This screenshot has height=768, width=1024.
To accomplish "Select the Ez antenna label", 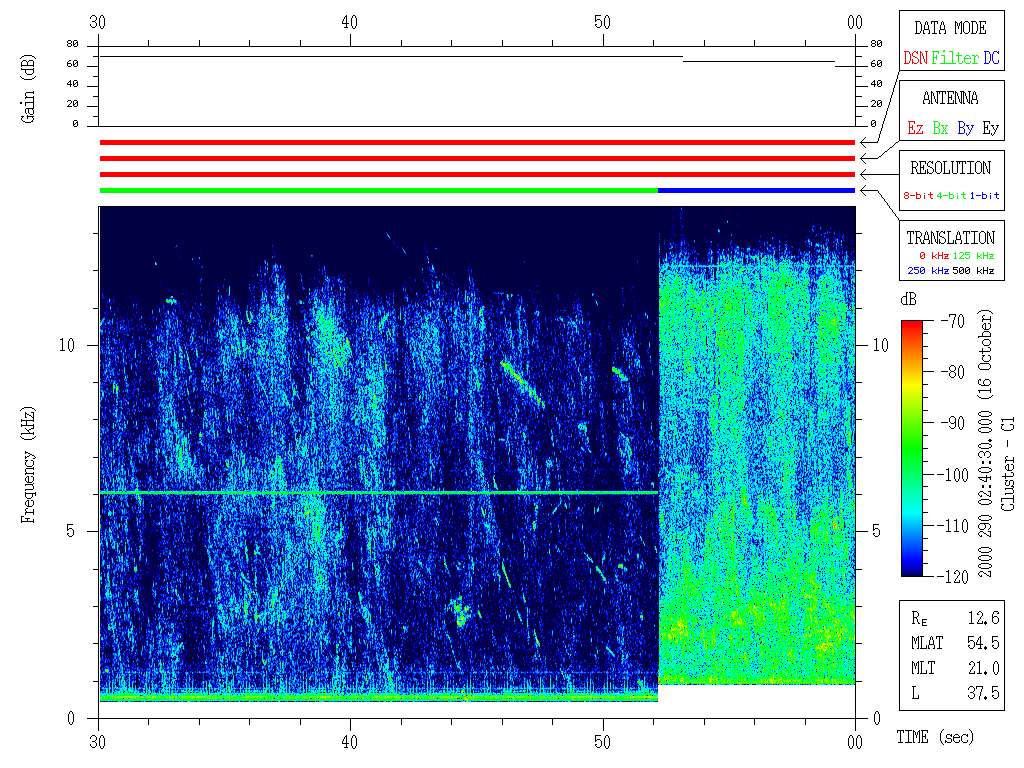I will (915, 129).
